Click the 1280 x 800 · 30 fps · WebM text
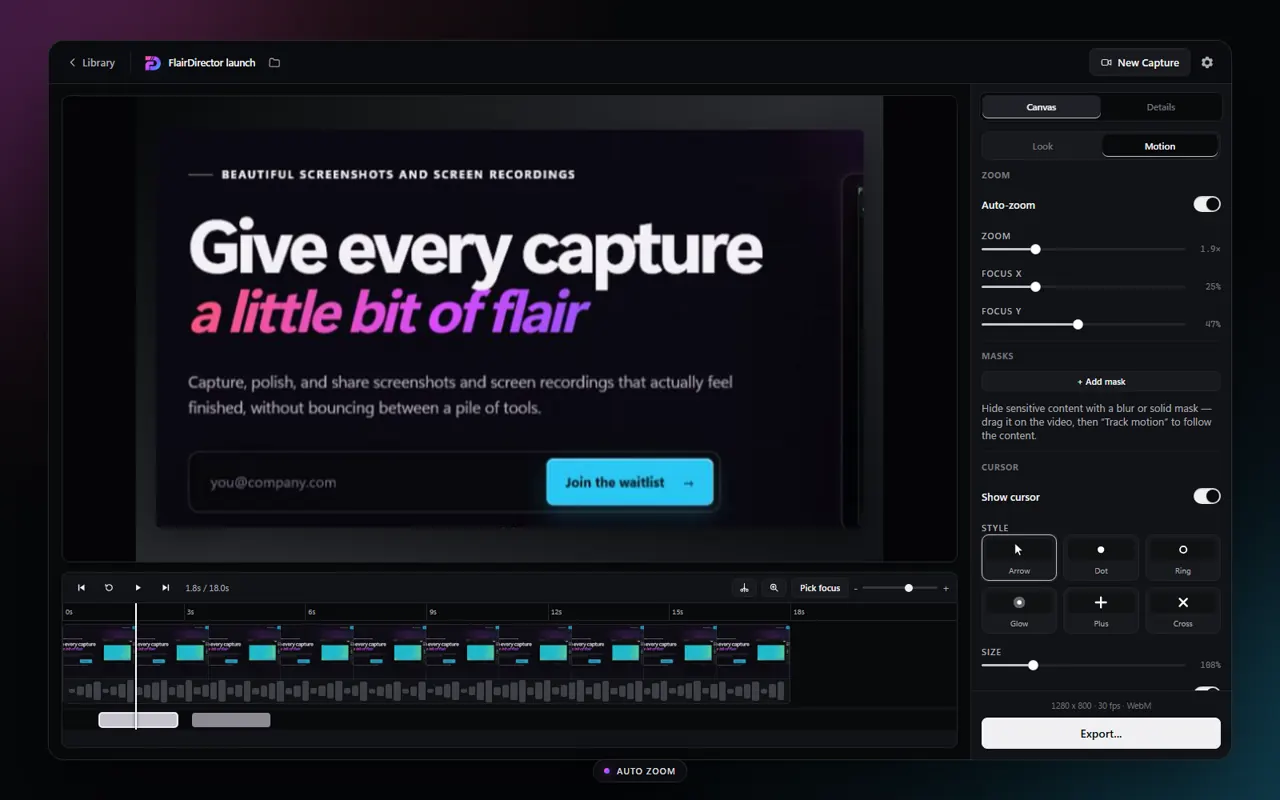Image resolution: width=1280 pixels, height=800 pixels. click(x=1101, y=705)
